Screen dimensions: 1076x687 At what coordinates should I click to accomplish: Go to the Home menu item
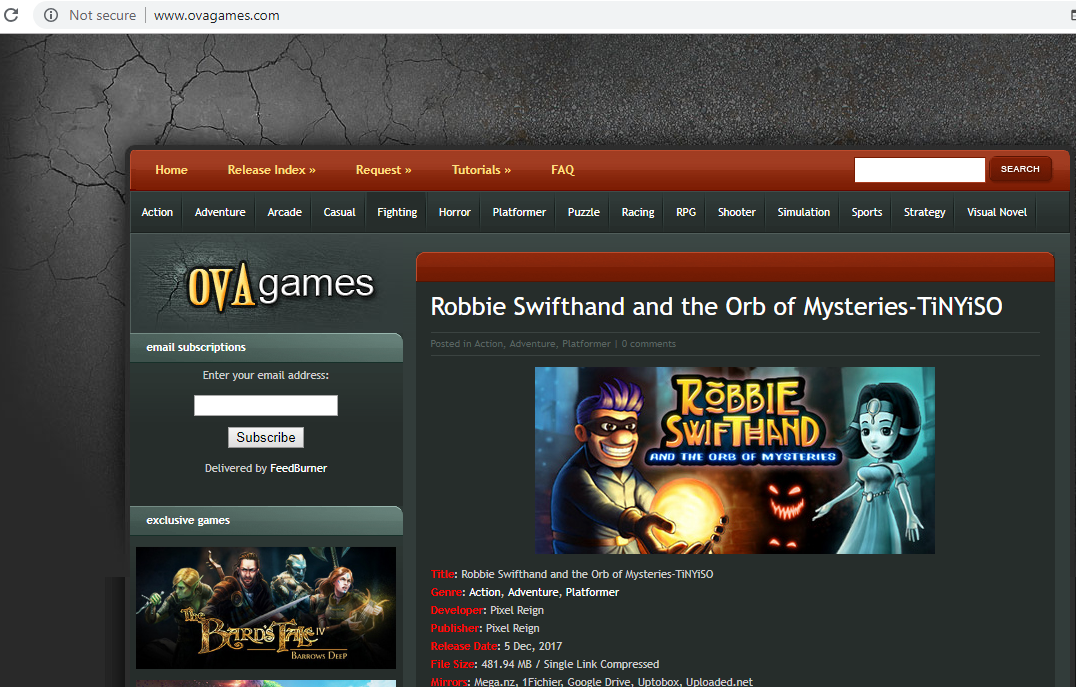tap(171, 170)
